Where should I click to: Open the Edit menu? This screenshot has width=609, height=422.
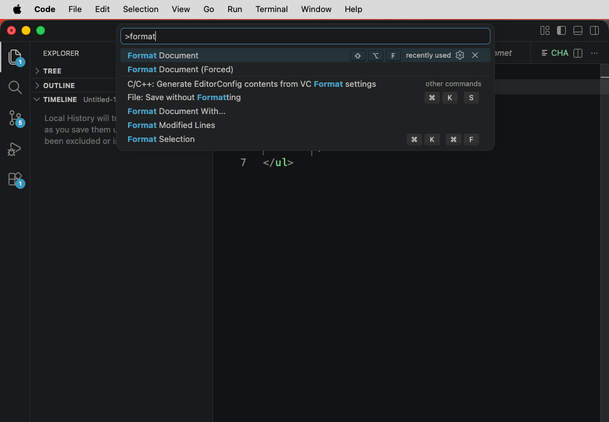(102, 9)
